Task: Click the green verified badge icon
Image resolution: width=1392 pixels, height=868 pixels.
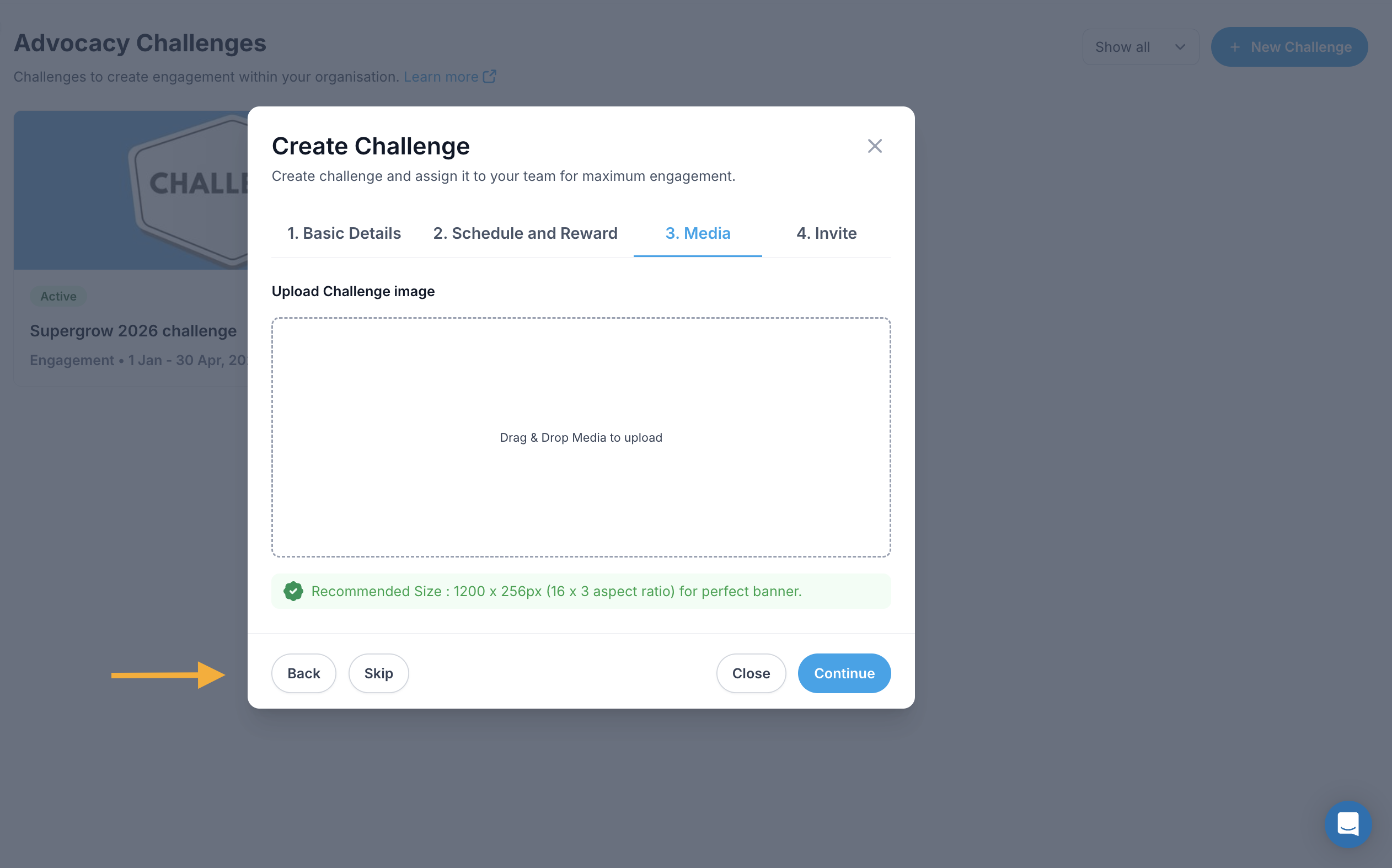Action: pyautogui.click(x=293, y=591)
